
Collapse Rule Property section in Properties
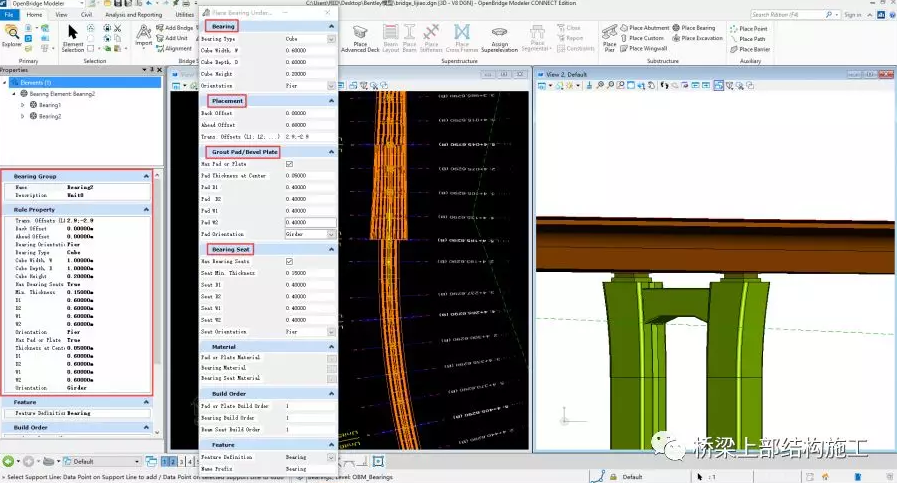pos(146,209)
